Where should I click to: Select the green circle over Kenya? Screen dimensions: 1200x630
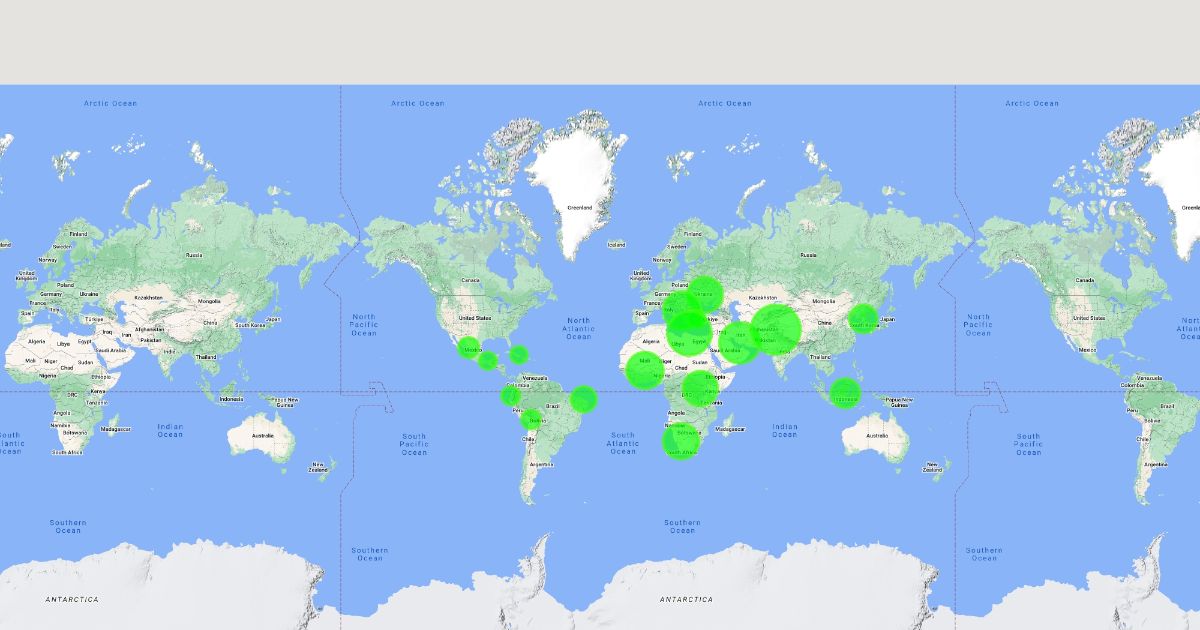coord(701,389)
